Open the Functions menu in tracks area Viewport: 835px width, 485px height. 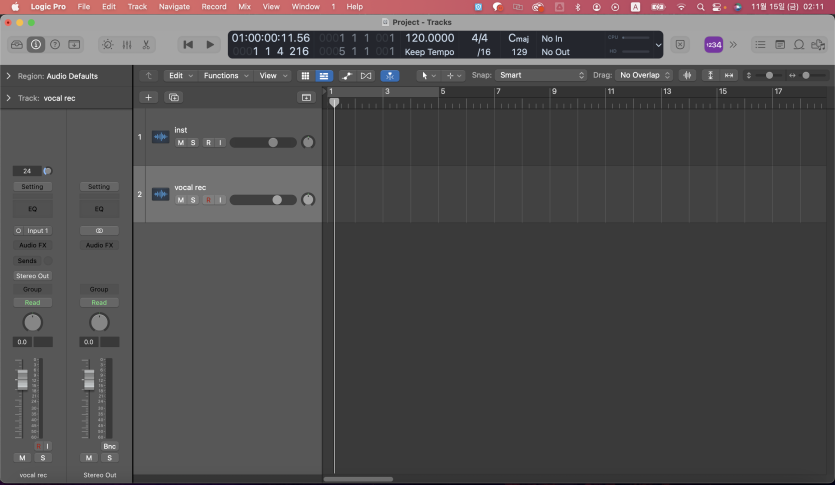coord(225,75)
